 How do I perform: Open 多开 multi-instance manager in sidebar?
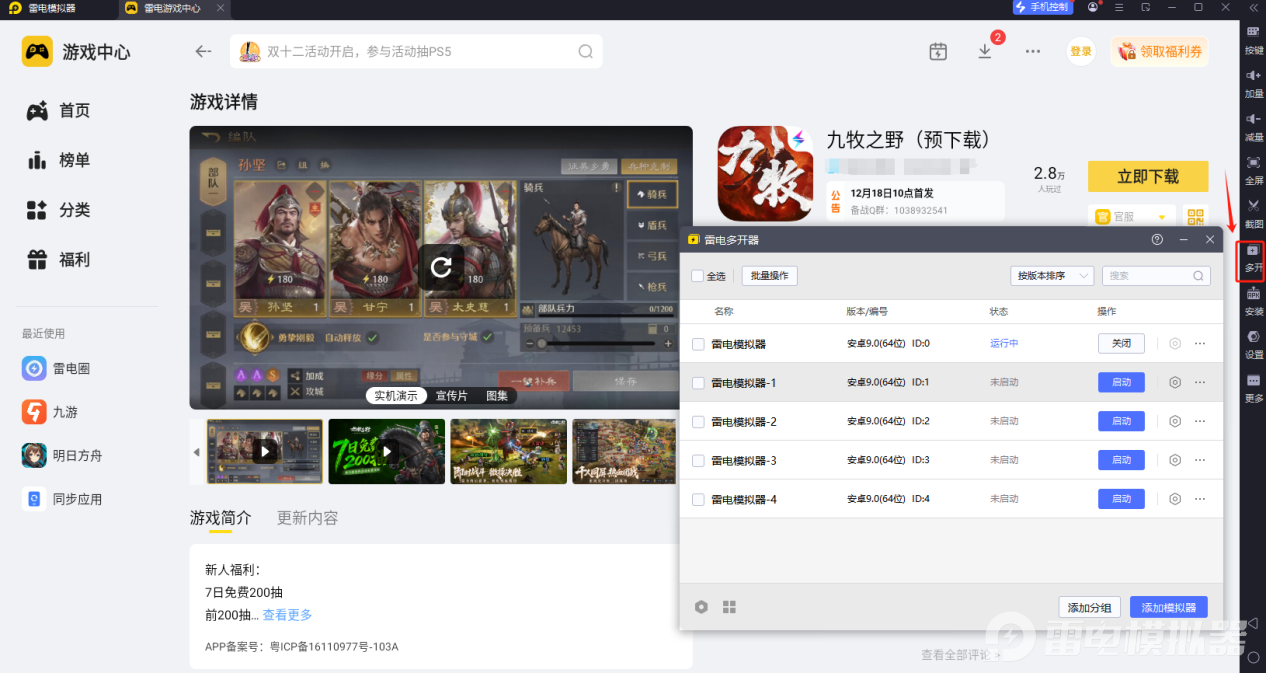[x=1253, y=258]
